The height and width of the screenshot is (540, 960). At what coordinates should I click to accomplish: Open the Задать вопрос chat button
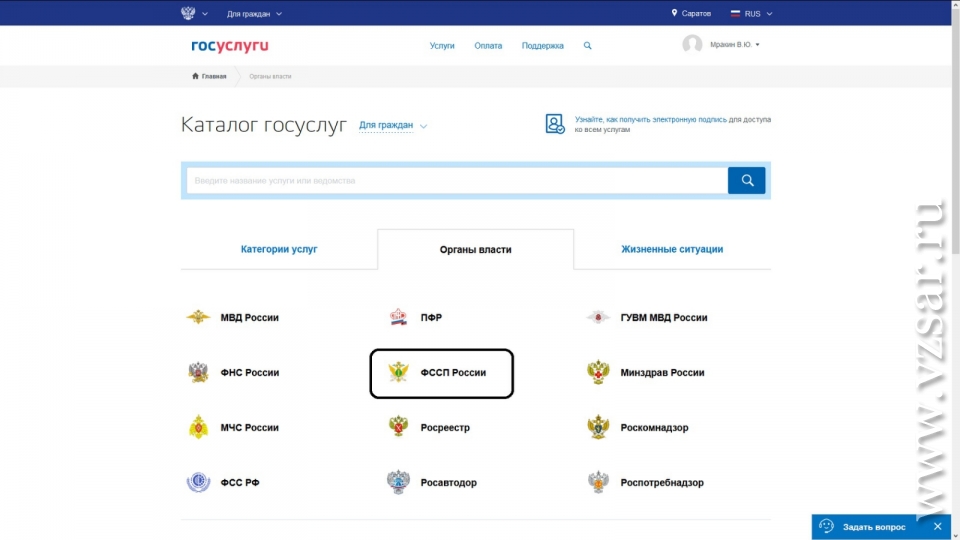[874, 527]
